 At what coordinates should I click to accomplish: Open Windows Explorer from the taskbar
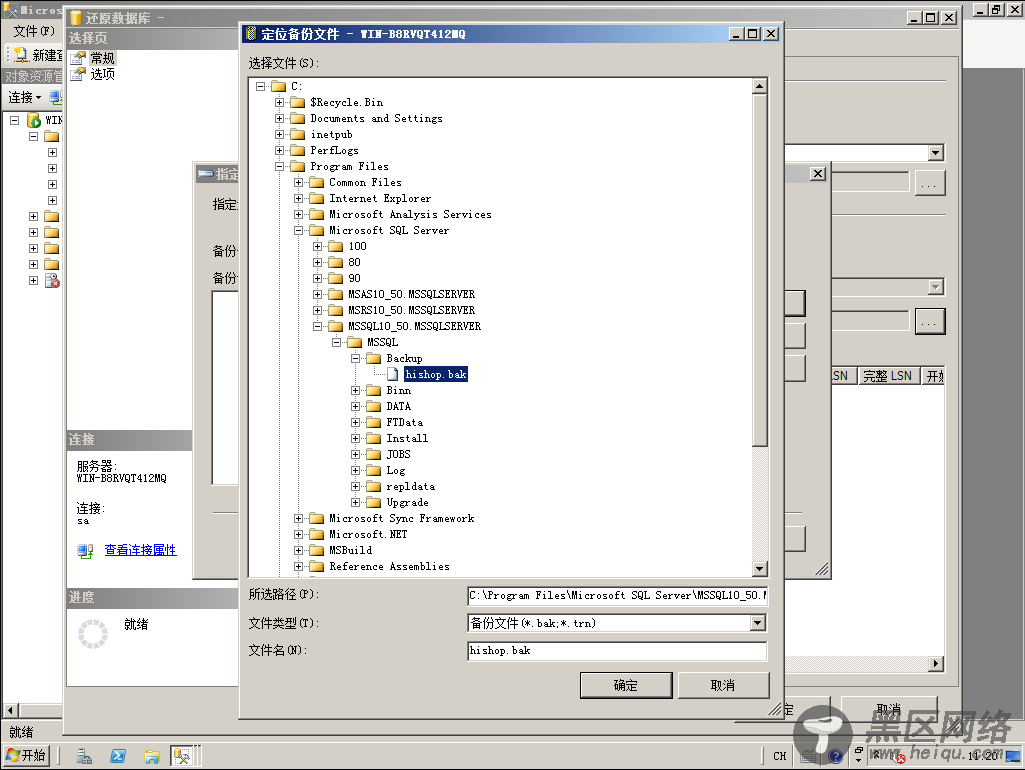(152, 757)
